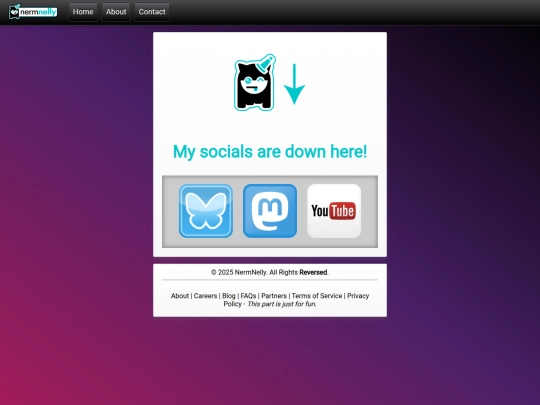Click the winking cat mascot image

tap(255, 83)
